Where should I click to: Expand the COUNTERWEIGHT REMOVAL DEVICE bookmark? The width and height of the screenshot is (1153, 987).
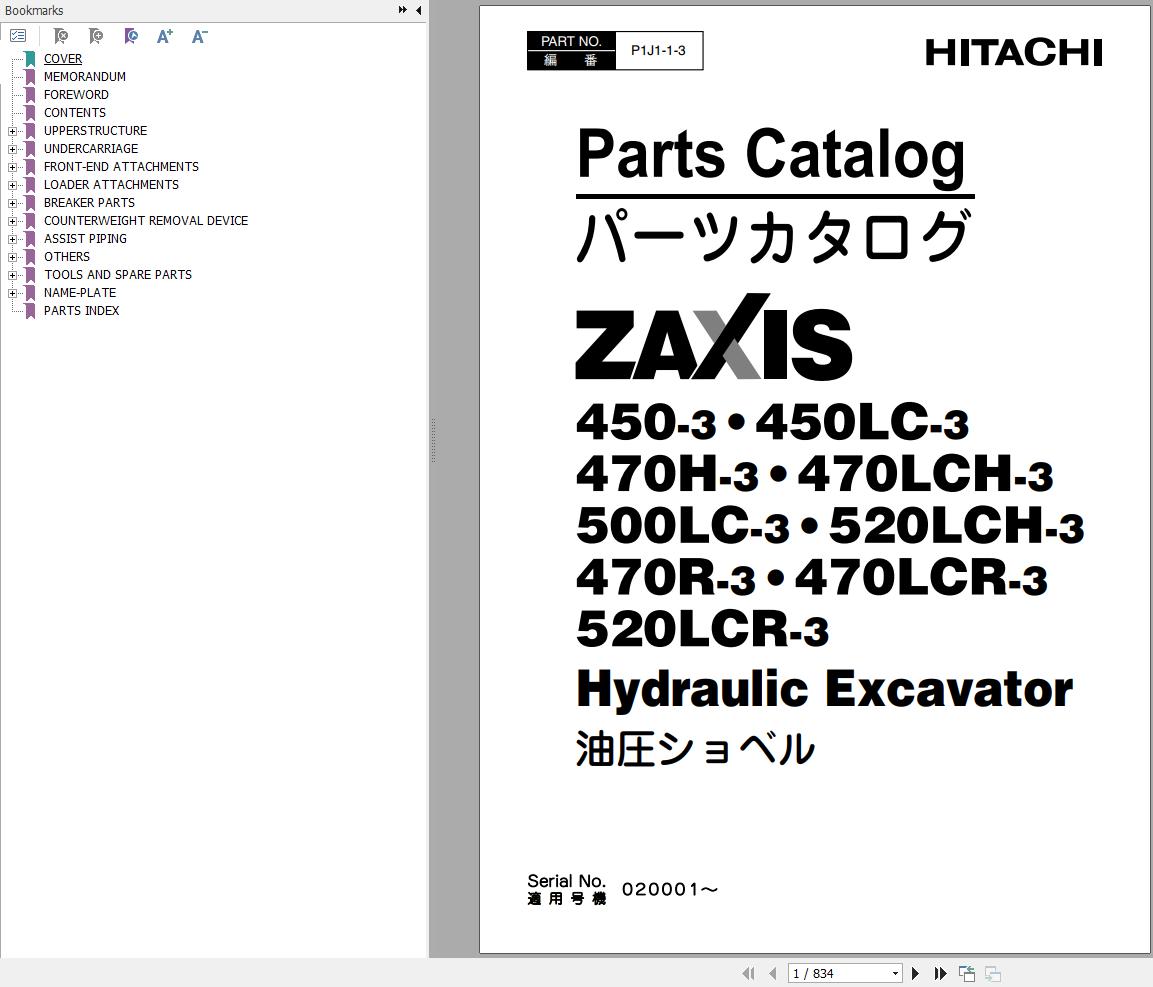point(12,221)
